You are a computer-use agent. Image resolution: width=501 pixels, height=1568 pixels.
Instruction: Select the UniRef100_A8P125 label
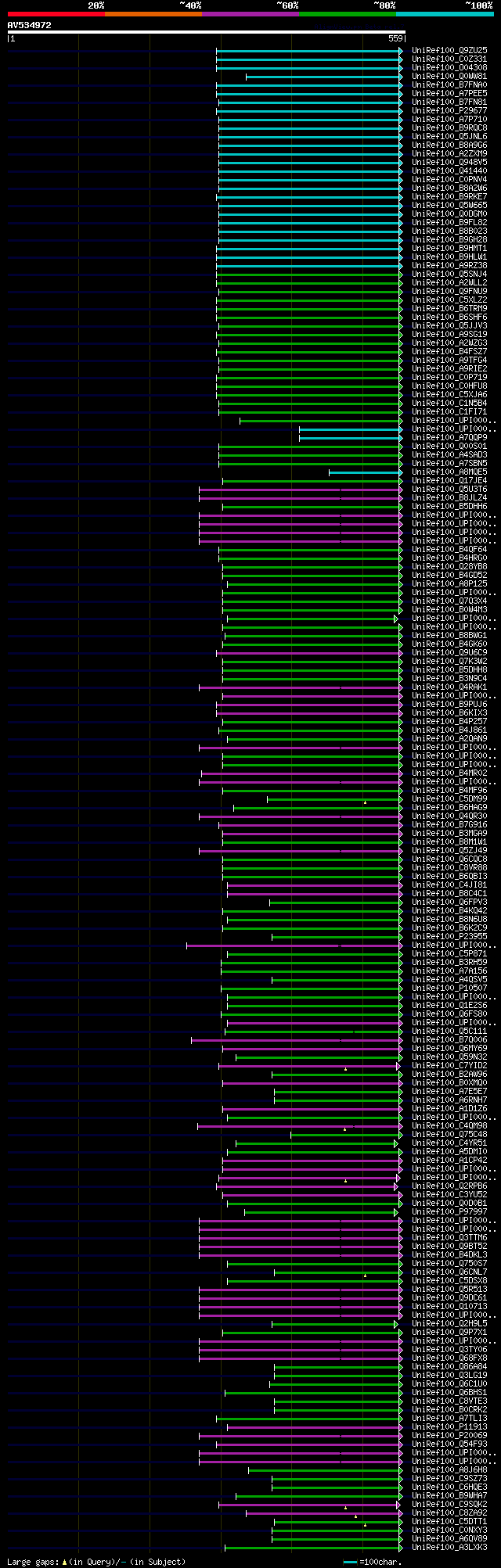449,583
